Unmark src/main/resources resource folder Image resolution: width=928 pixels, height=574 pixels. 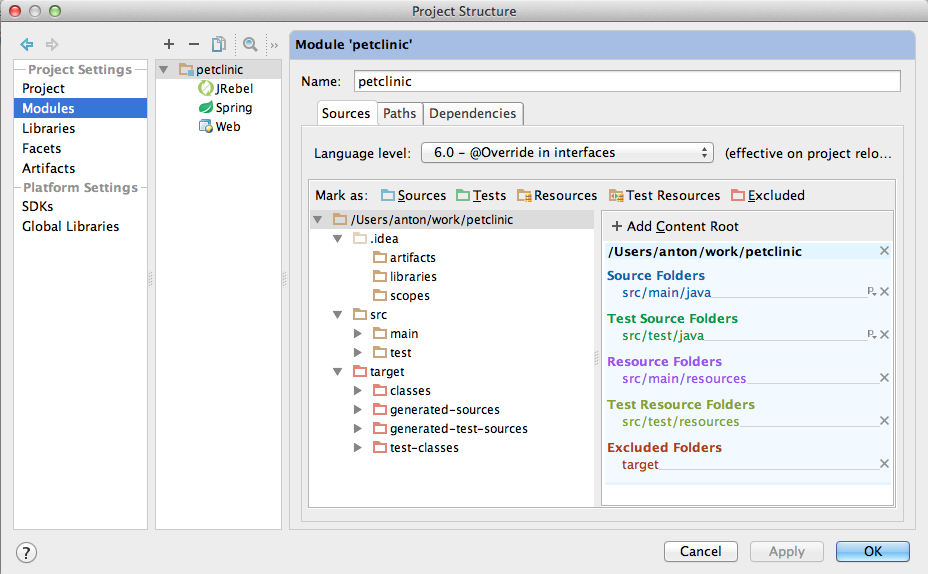point(884,378)
